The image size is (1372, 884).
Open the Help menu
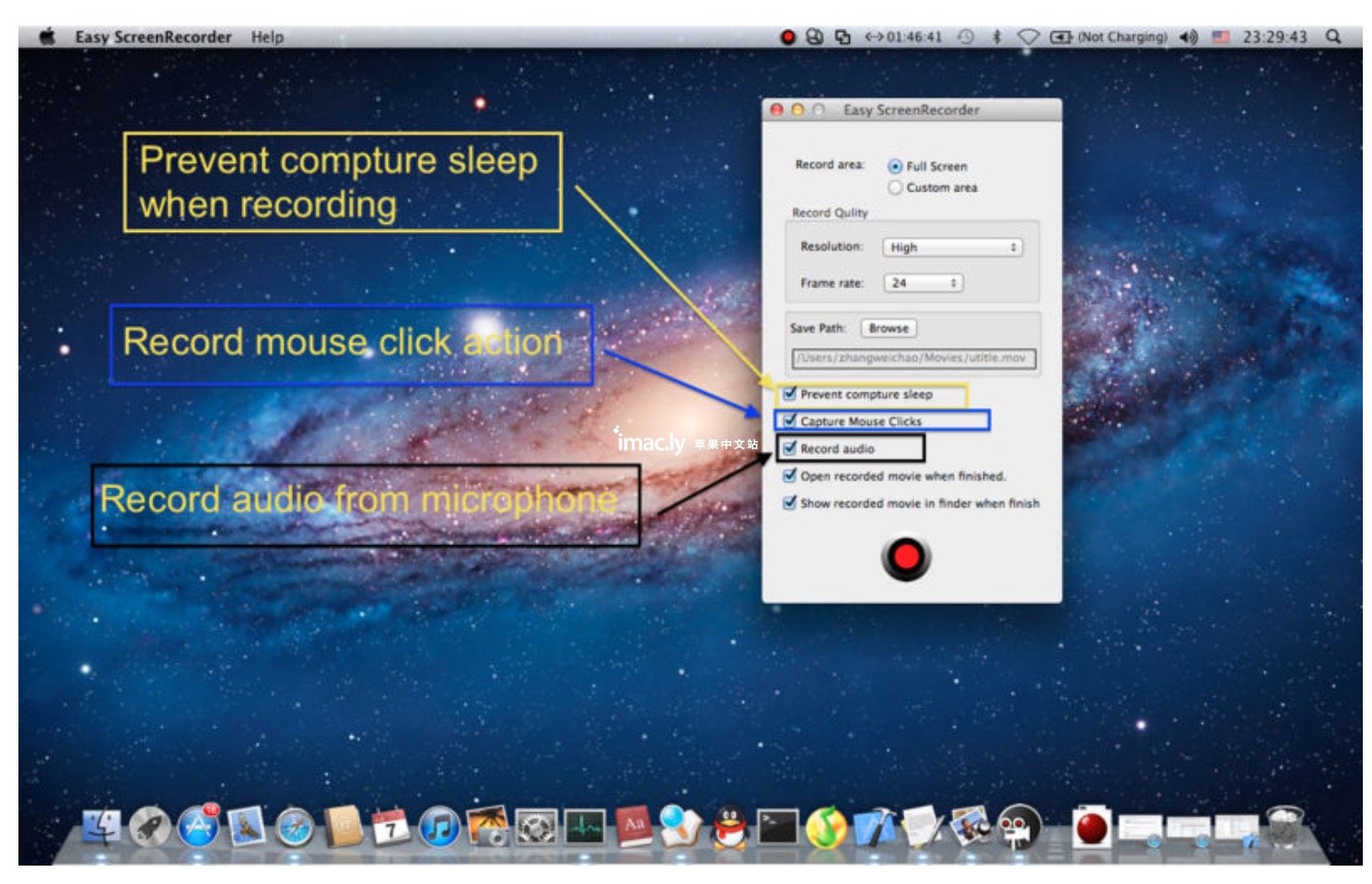click(267, 37)
